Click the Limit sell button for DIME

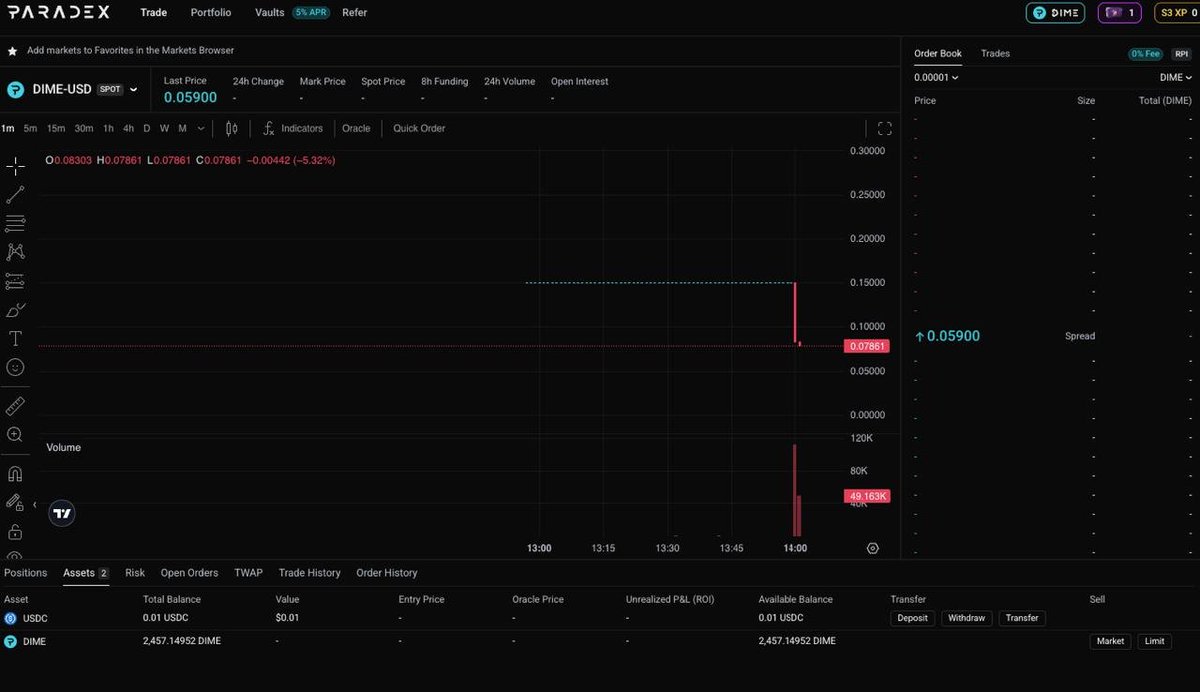[1154, 641]
